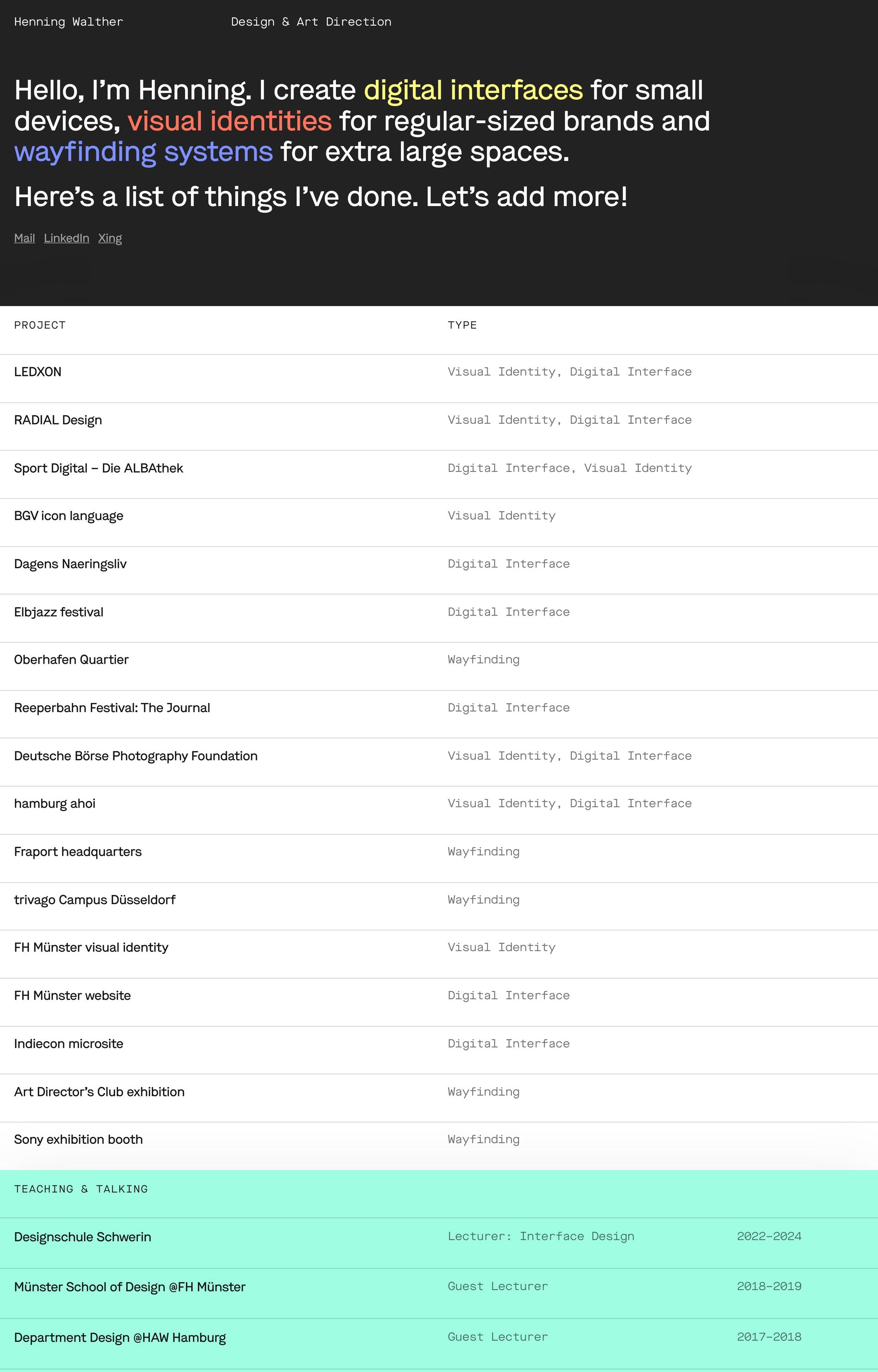Image resolution: width=878 pixels, height=1372 pixels.
Task: Open Deutsche Börse Photography Foundation project
Action: click(136, 756)
